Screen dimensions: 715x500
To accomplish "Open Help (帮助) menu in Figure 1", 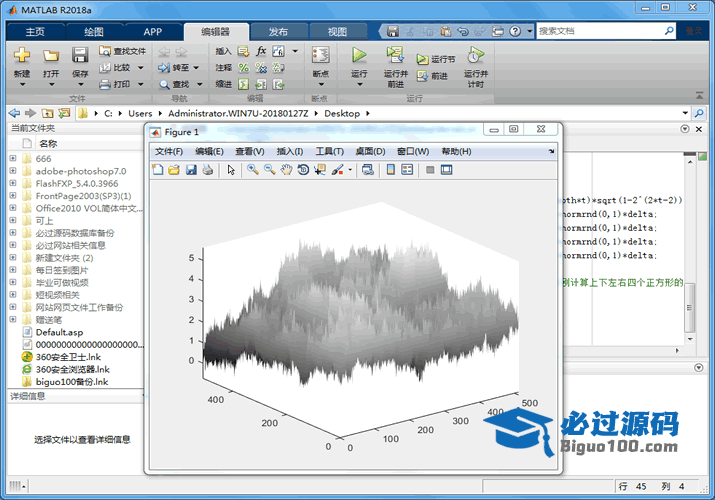I will (456, 151).
